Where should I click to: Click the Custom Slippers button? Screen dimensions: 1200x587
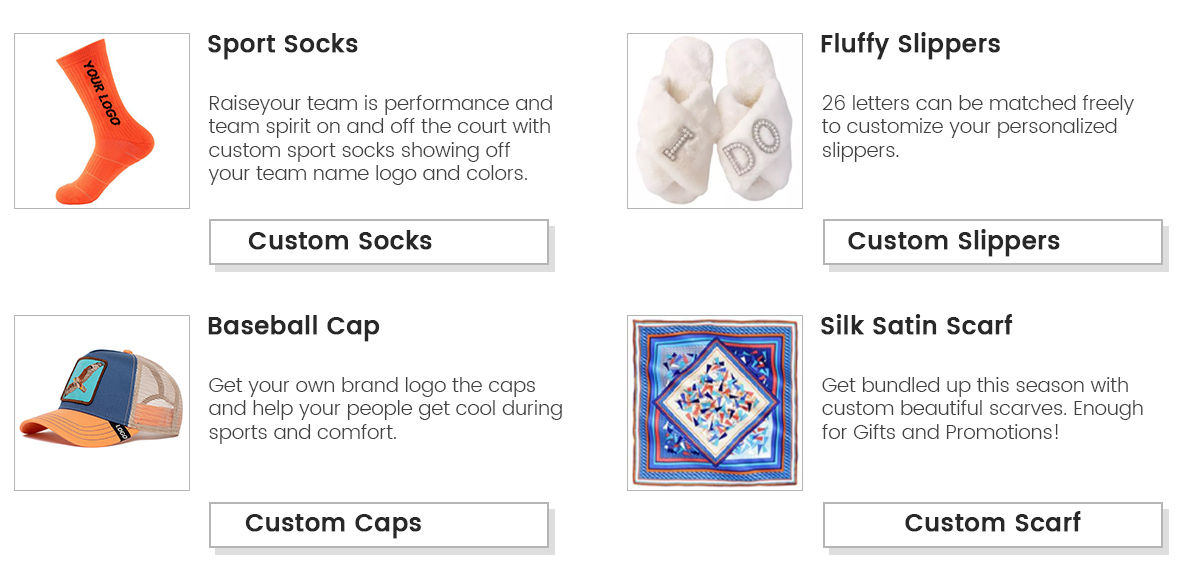[992, 242]
